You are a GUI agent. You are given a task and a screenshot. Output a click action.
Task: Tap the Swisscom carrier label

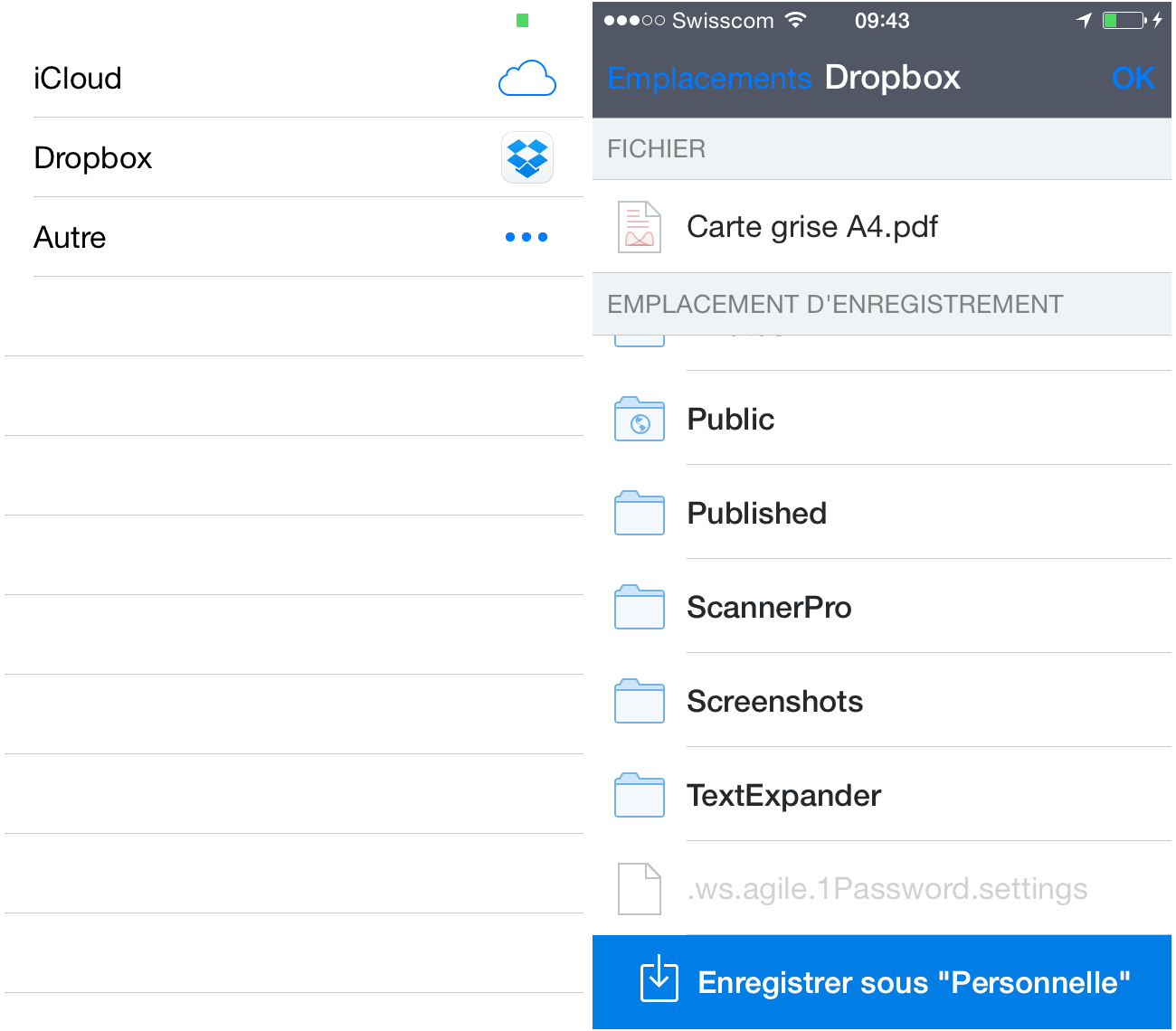[x=723, y=20]
